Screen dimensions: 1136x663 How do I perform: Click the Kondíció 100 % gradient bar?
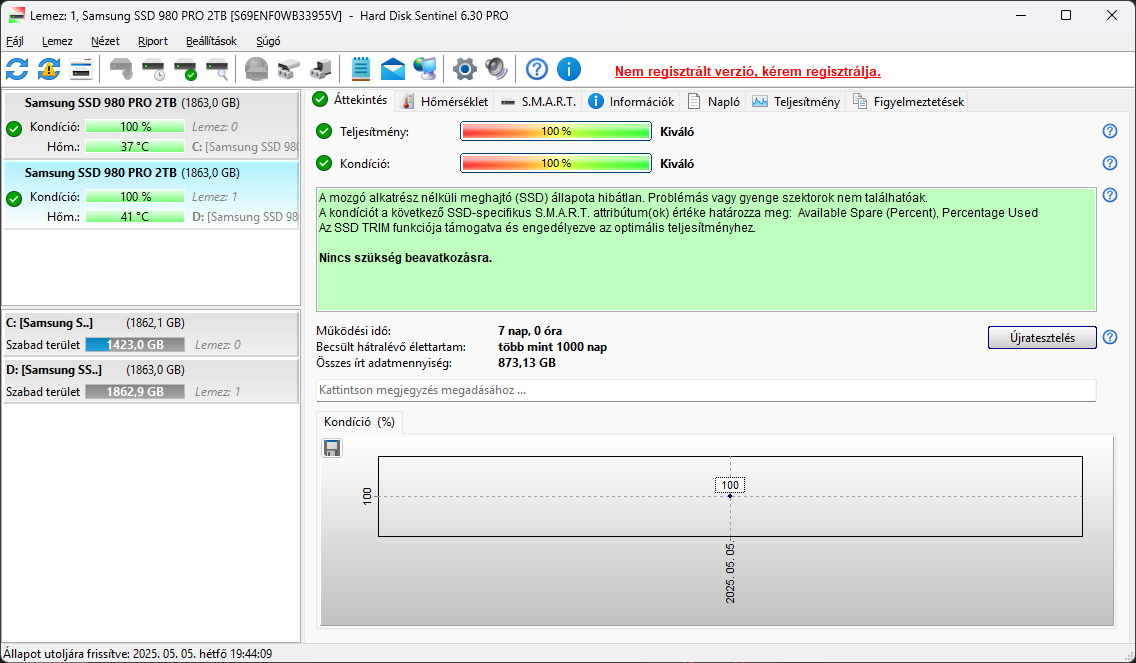click(x=556, y=163)
